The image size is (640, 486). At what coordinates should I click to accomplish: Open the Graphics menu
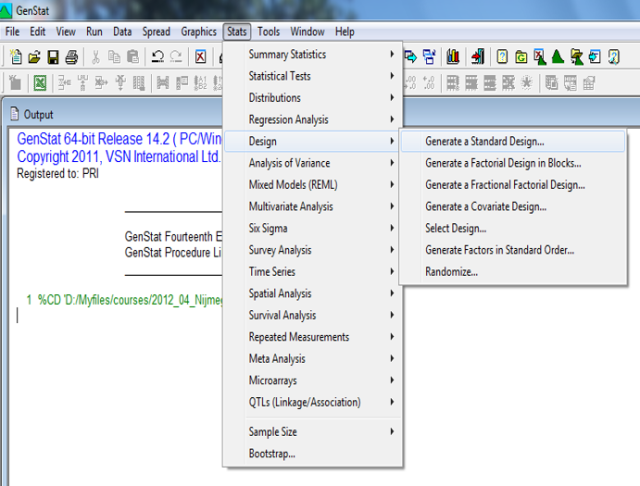tap(198, 32)
